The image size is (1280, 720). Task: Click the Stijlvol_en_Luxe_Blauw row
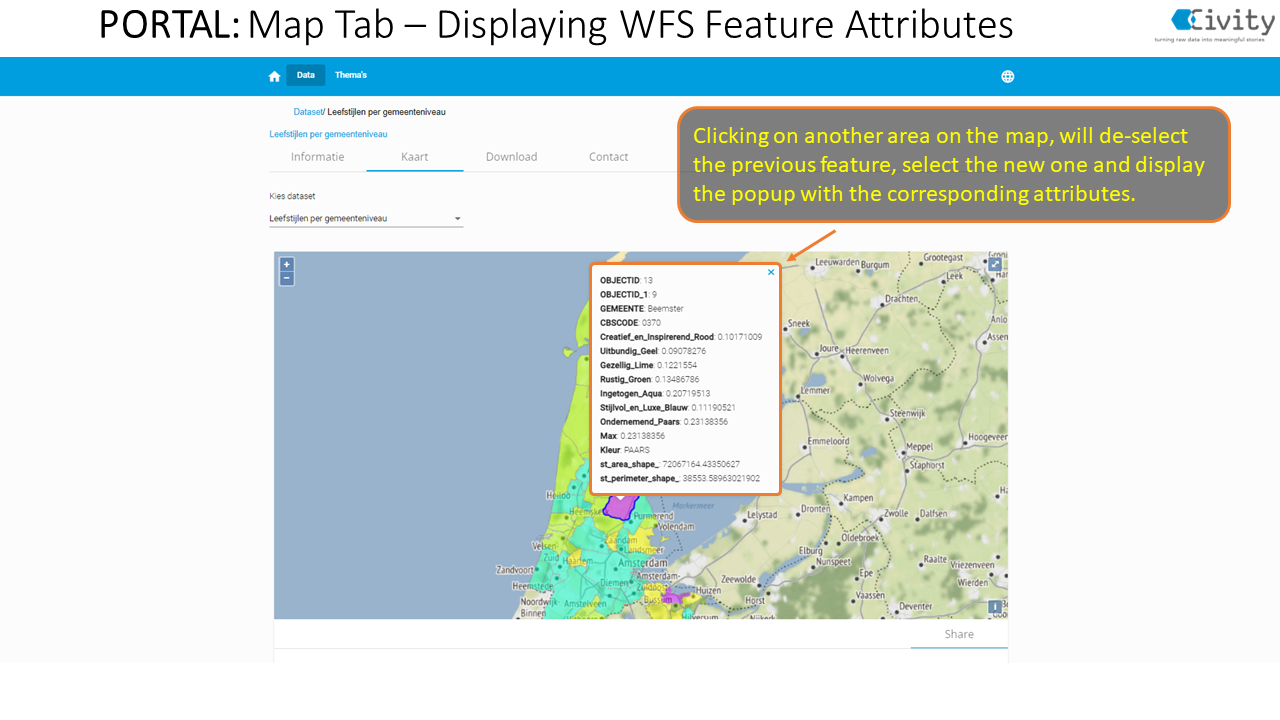[x=668, y=408]
